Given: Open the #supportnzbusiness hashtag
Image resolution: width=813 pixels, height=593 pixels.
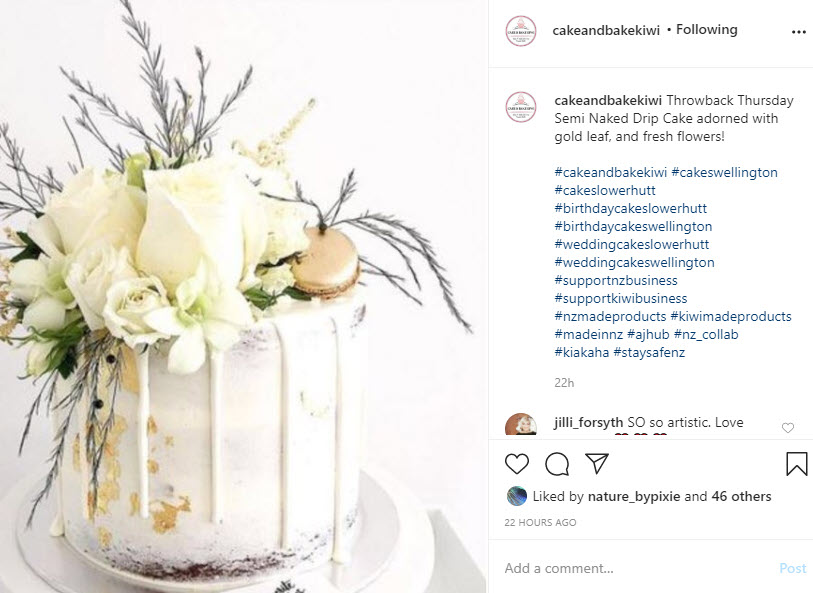Looking at the screenshot, I should click(x=616, y=280).
